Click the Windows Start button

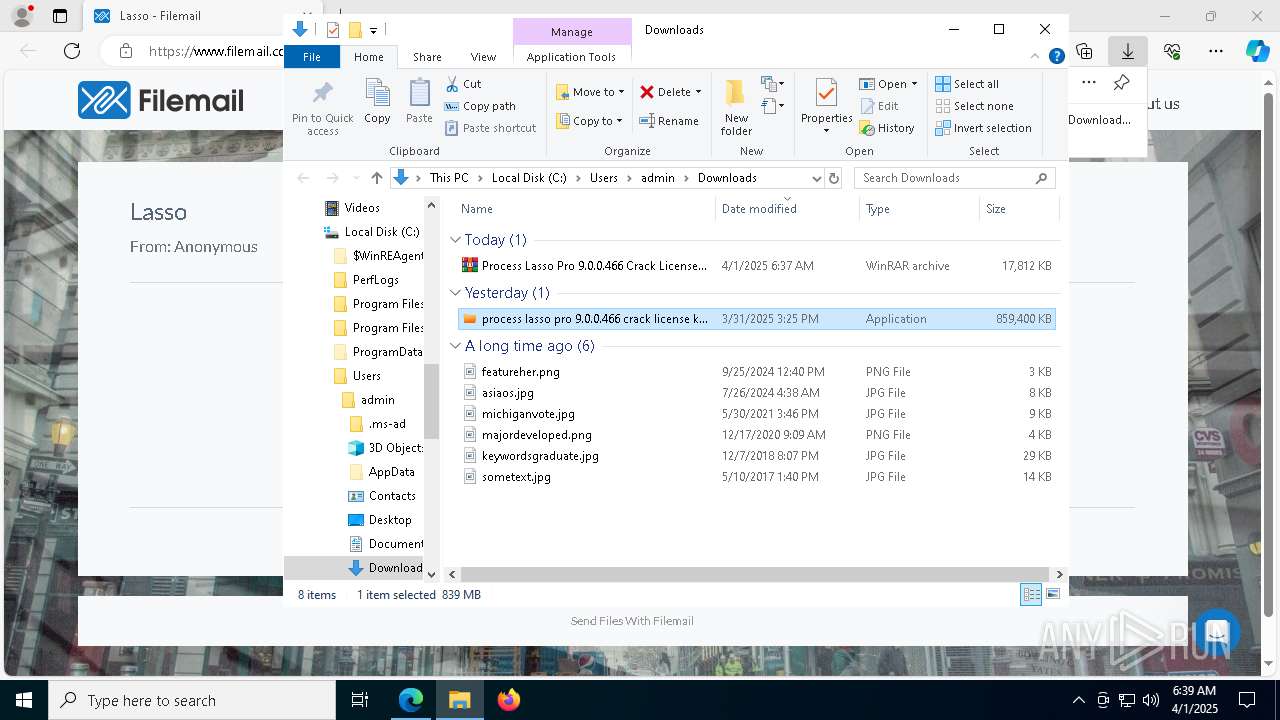click(24, 700)
